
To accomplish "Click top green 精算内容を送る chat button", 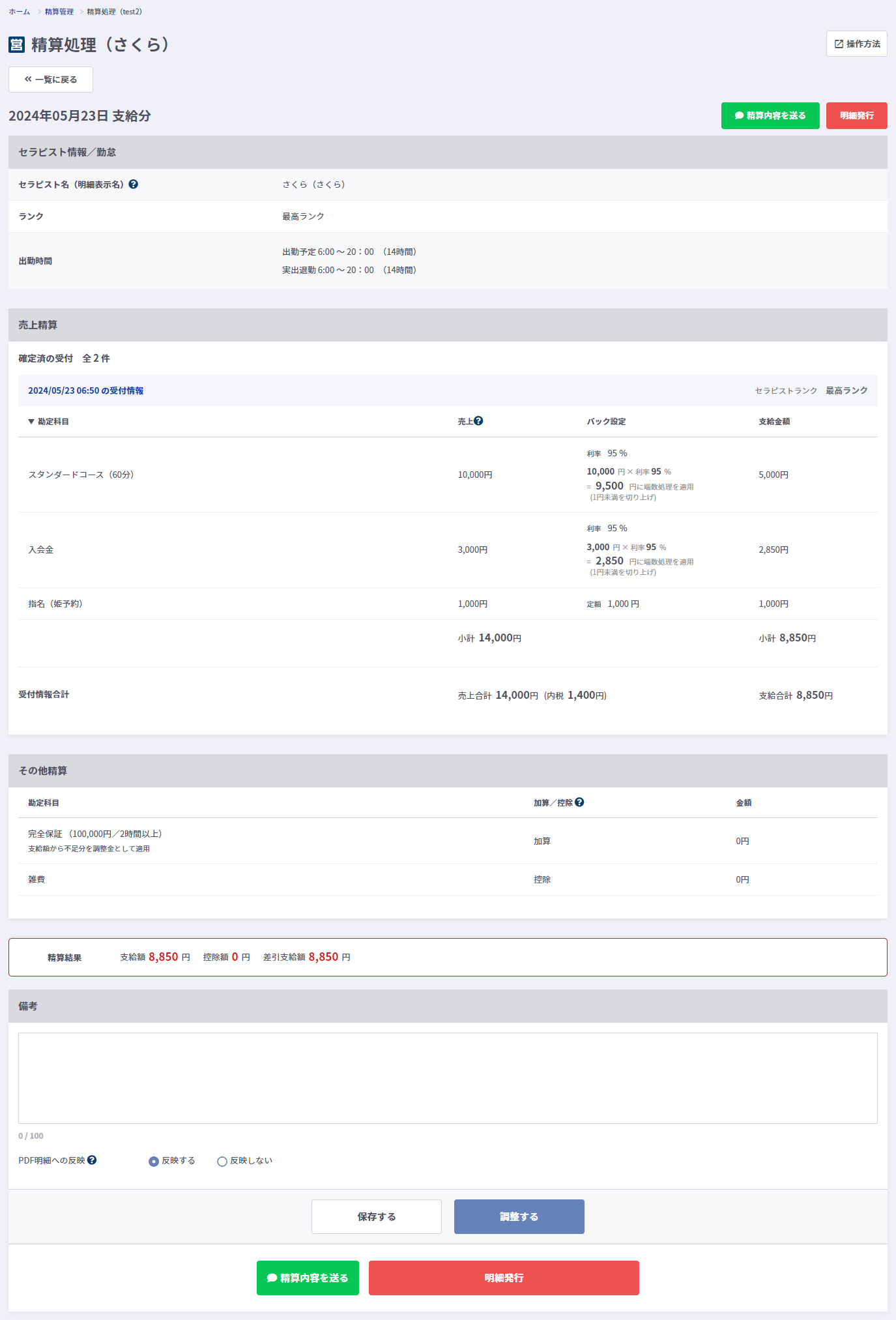I will (x=770, y=115).
